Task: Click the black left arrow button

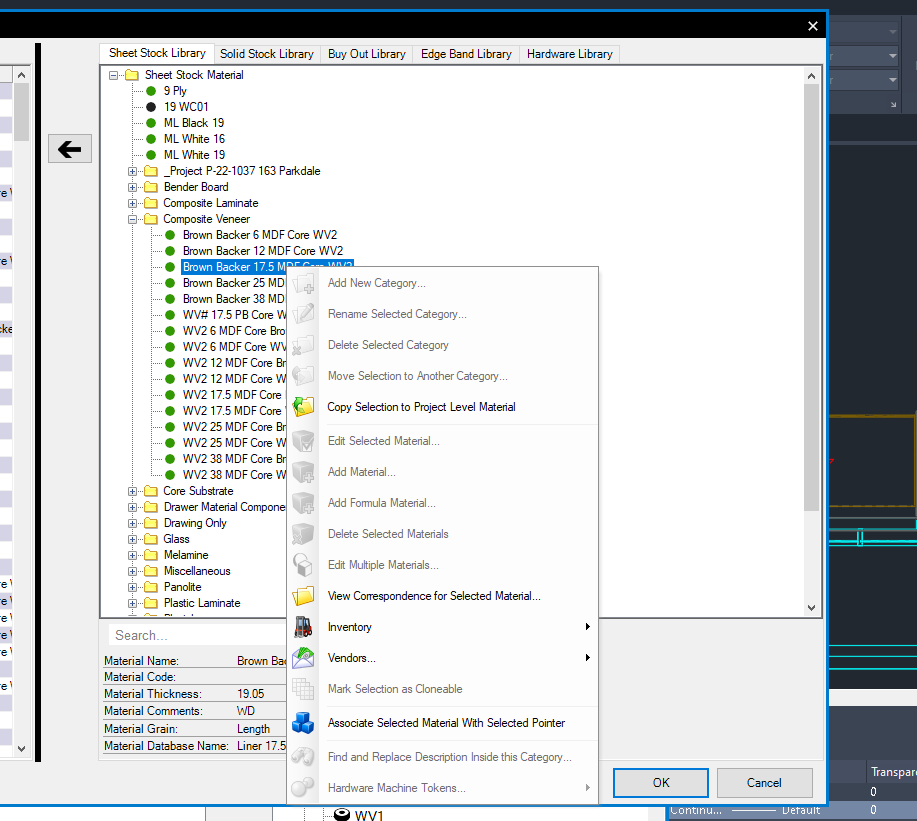Action: coord(70,149)
